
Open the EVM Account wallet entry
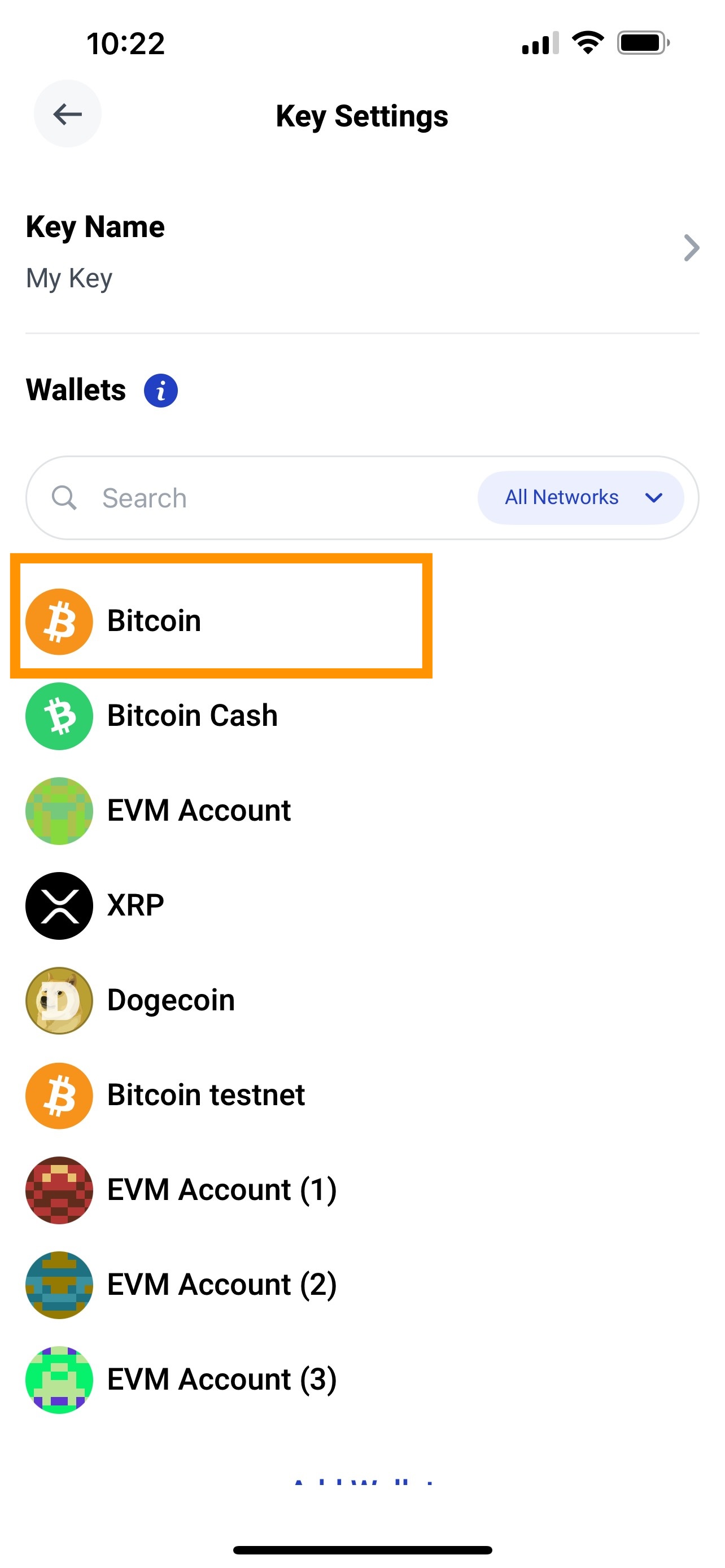[x=362, y=811]
